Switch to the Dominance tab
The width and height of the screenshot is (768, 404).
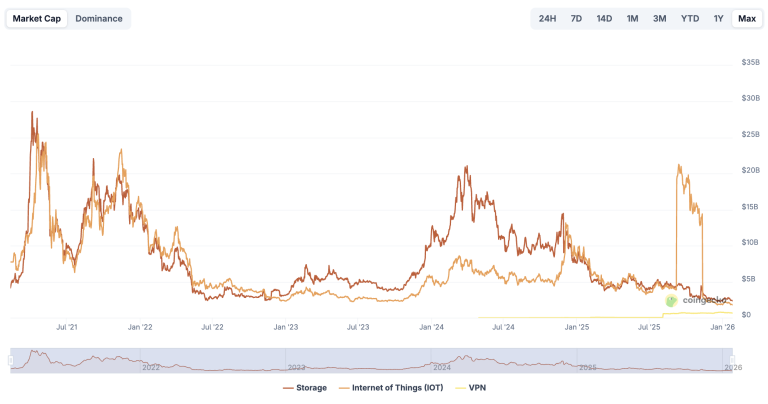pos(98,19)
